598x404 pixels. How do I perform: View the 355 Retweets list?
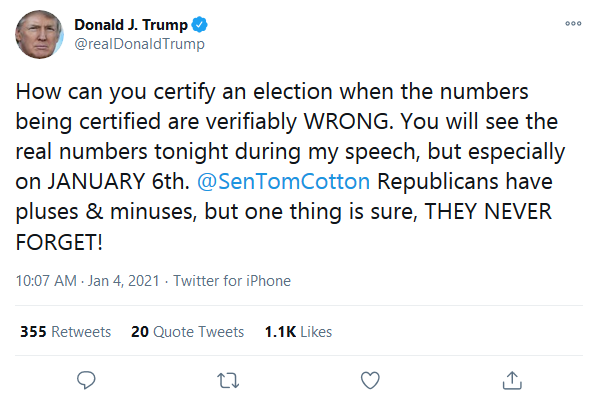[x=66, y=332]
